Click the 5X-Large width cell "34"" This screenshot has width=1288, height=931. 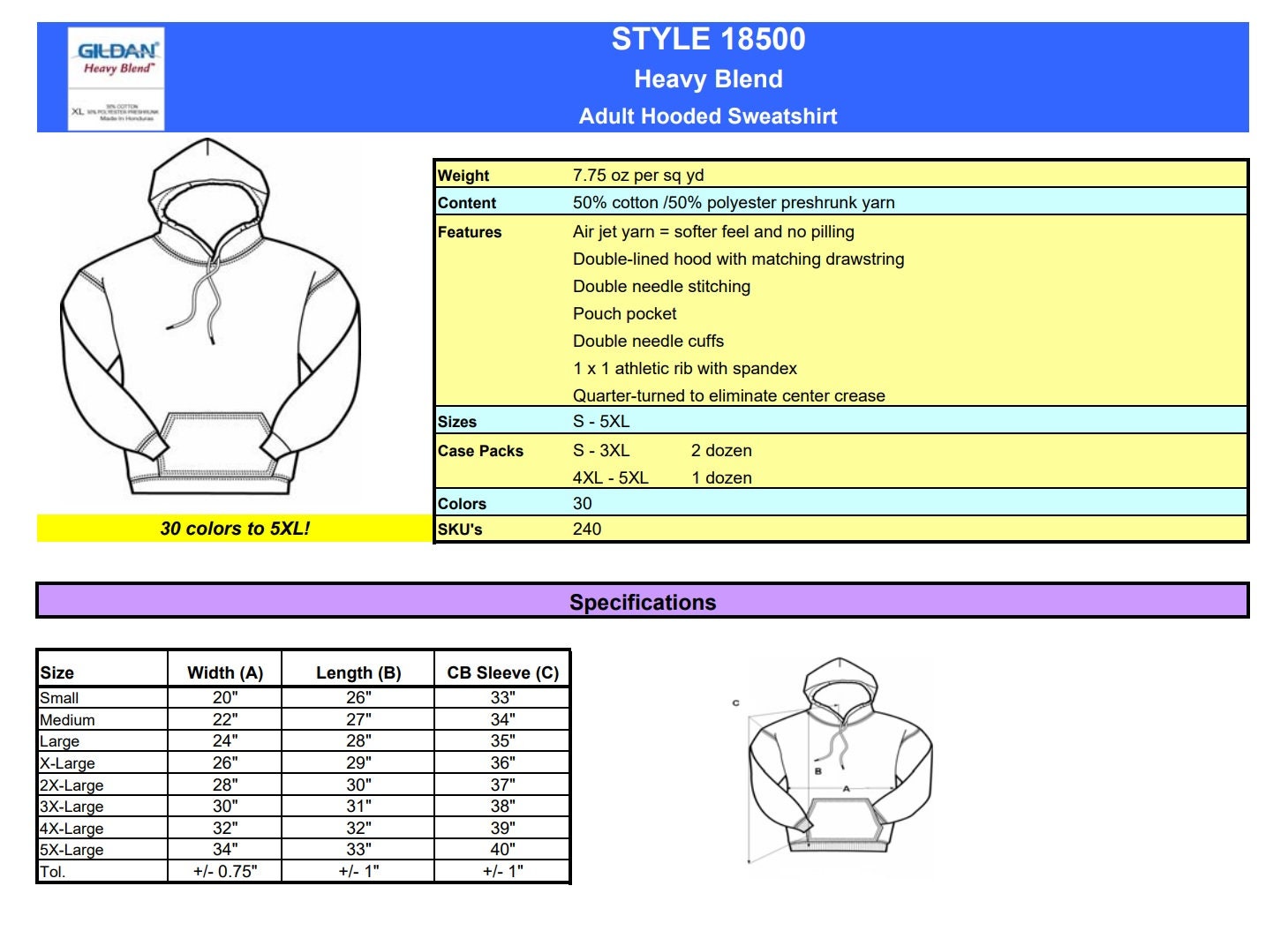(225, 849)
